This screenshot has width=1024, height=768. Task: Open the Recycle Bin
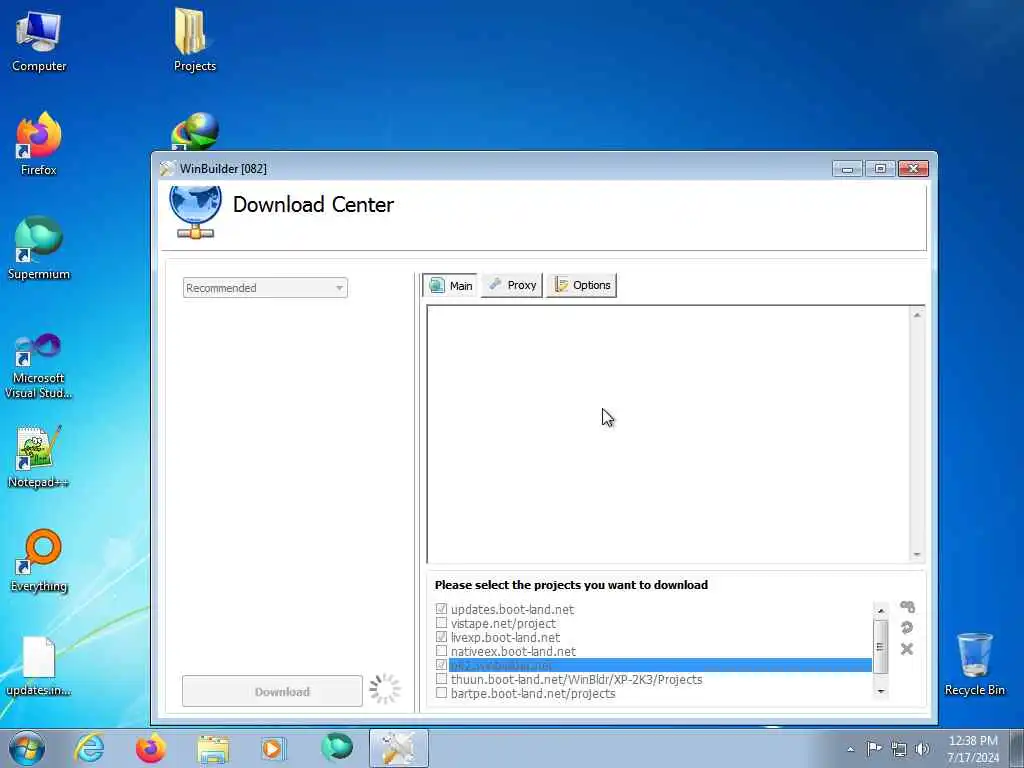(974, 664)
